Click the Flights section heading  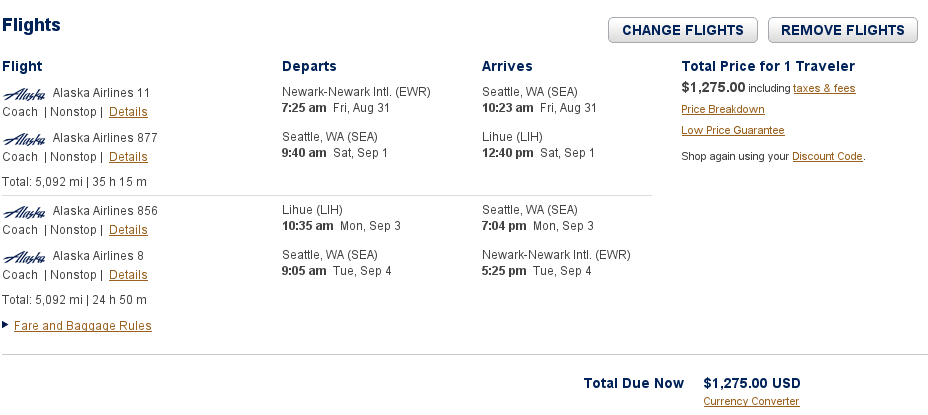pos(31,25)
